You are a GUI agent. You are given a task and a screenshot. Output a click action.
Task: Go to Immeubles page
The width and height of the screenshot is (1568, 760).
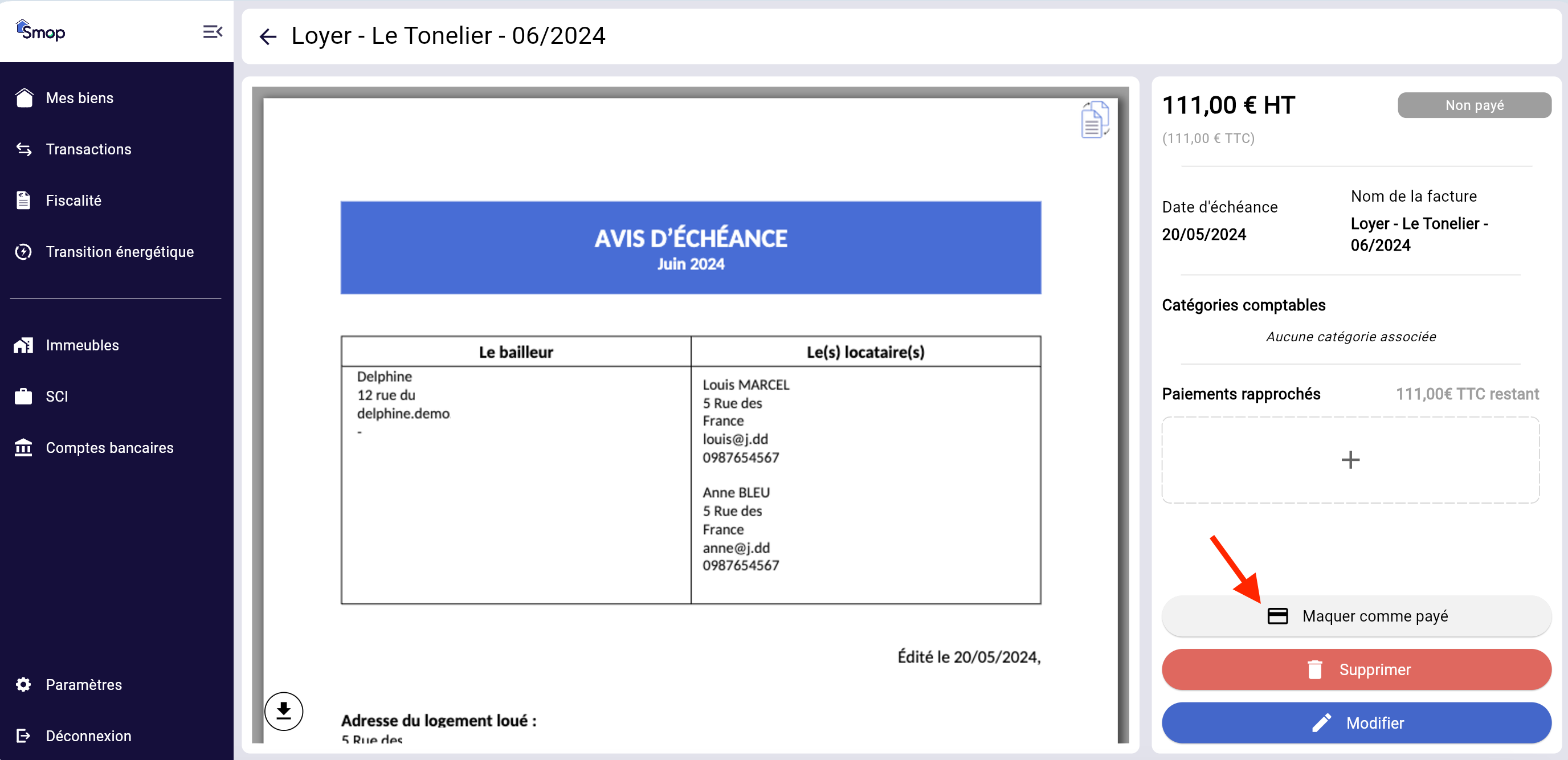point(82,345)
